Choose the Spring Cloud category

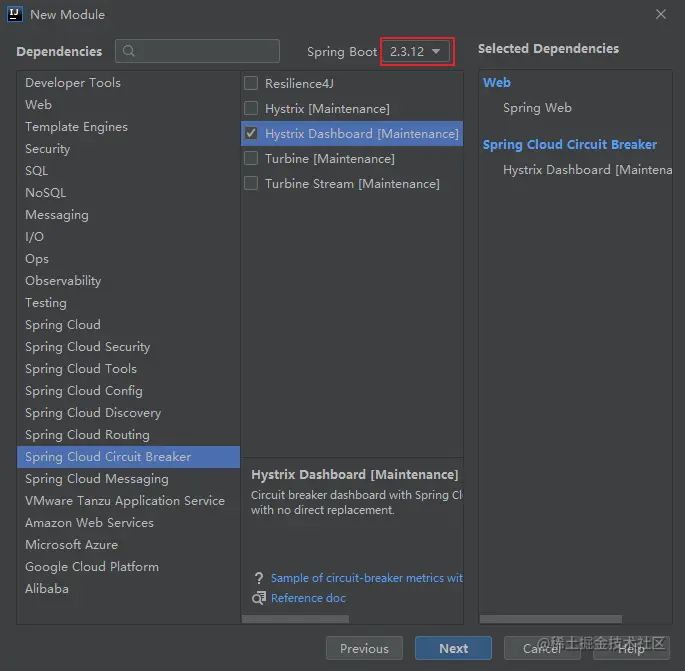coord(128,325)
